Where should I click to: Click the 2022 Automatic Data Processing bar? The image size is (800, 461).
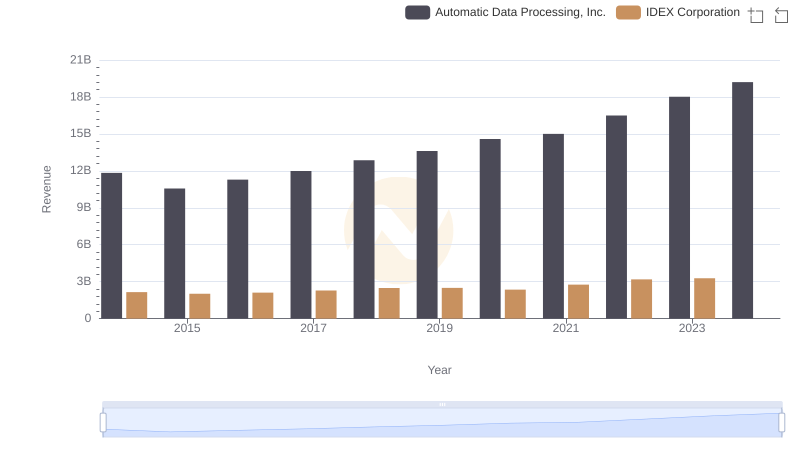coord(616,217)
